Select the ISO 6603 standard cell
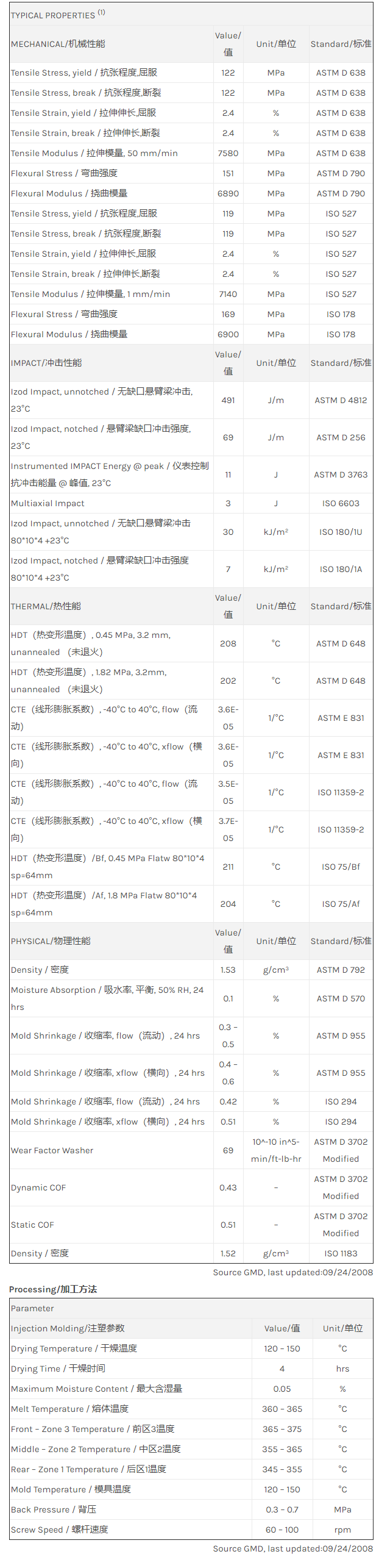Viewport: 379px width, 1568px height. pos(341,503)
